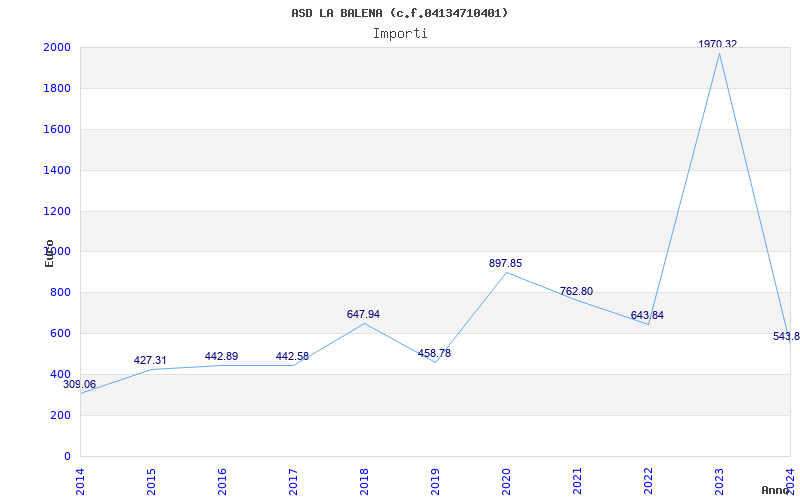Select the 2020 x-axis year label
This screenshot has width=800, height=500.
pos(506,481)
